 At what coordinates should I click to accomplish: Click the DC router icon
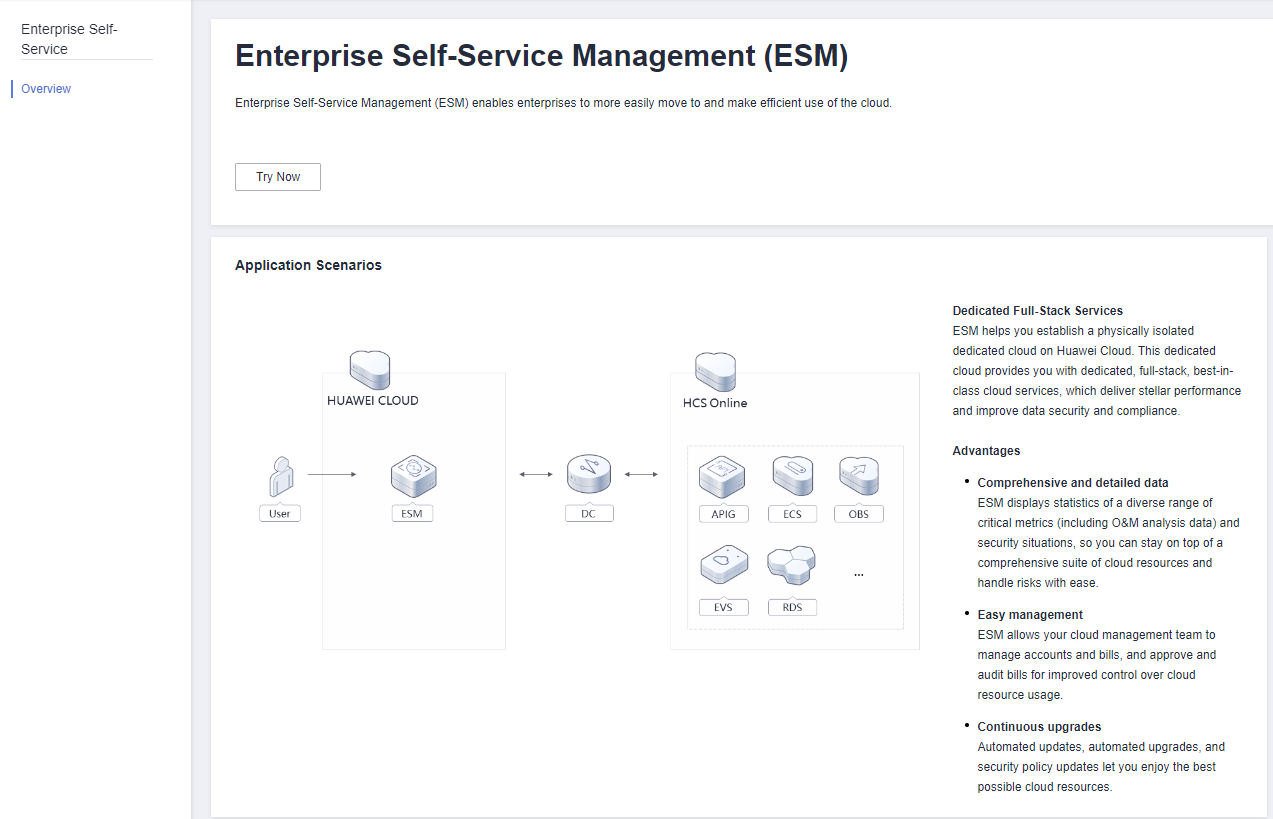point(588,476)
